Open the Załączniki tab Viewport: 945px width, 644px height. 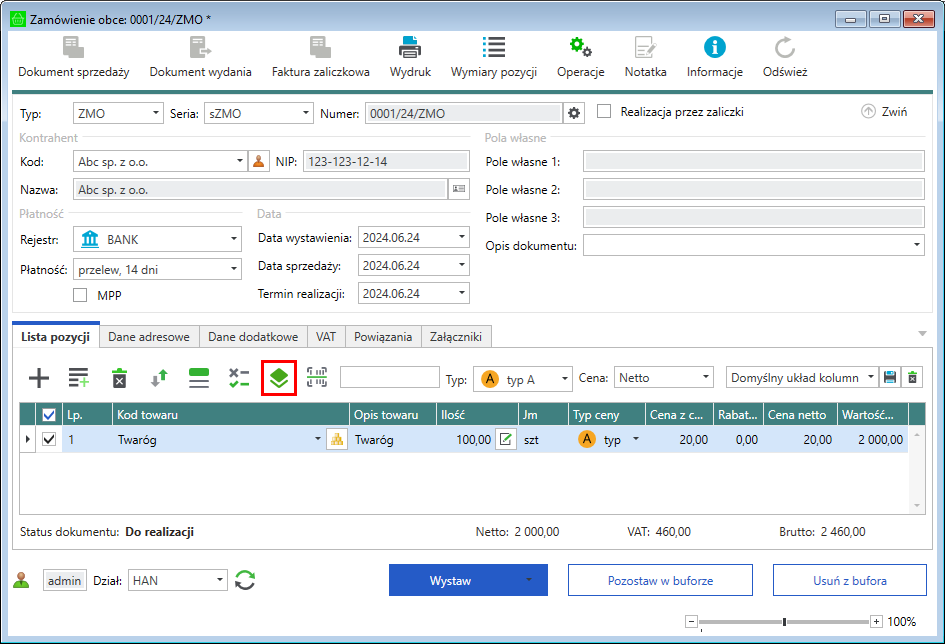point(457,337)
